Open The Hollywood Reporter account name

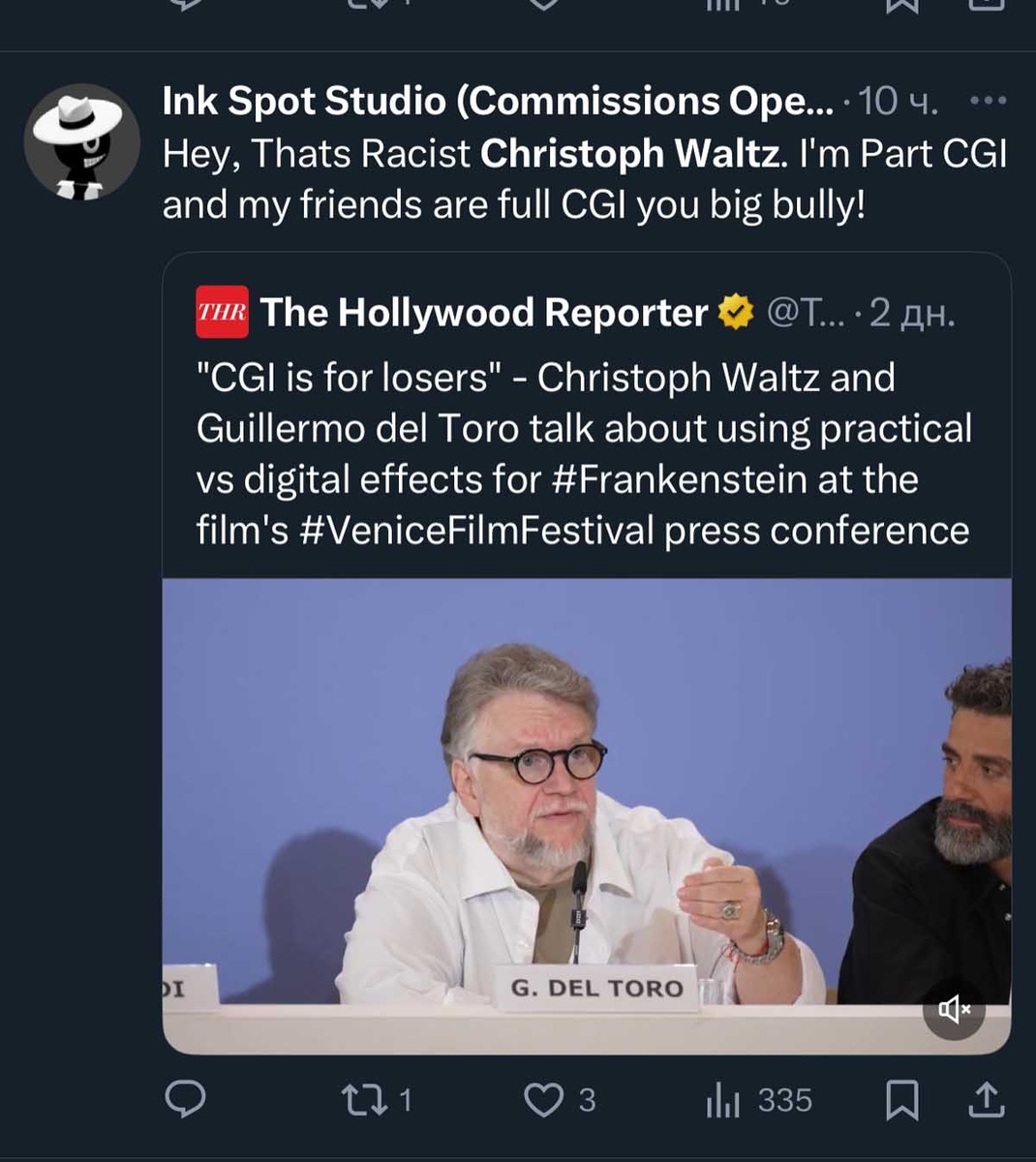[x=483, y=313]
